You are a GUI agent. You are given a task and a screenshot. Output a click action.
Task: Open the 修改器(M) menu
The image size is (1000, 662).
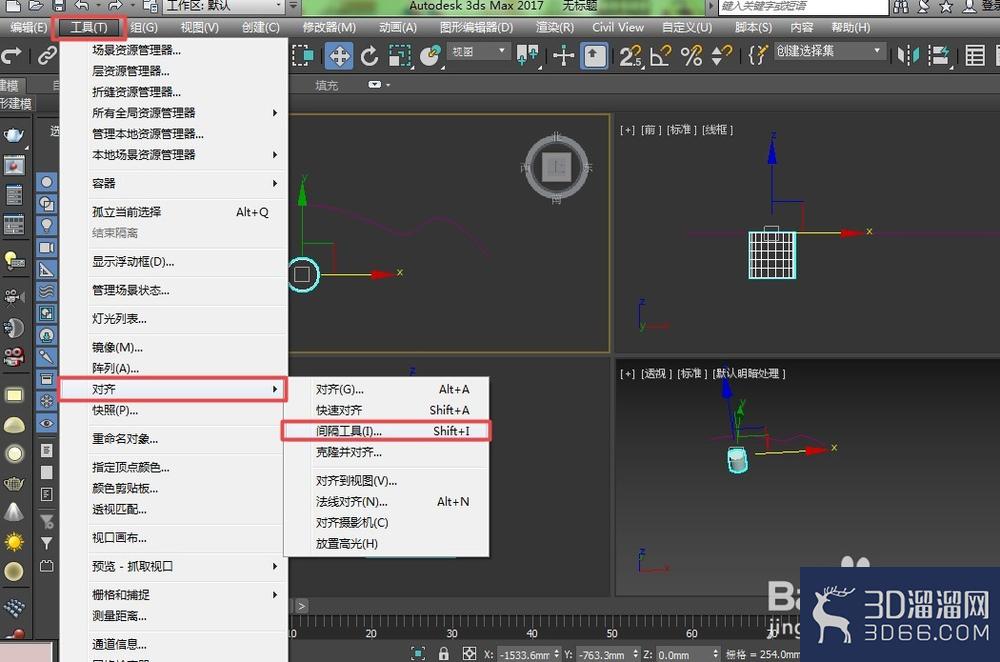click(329, 27)
